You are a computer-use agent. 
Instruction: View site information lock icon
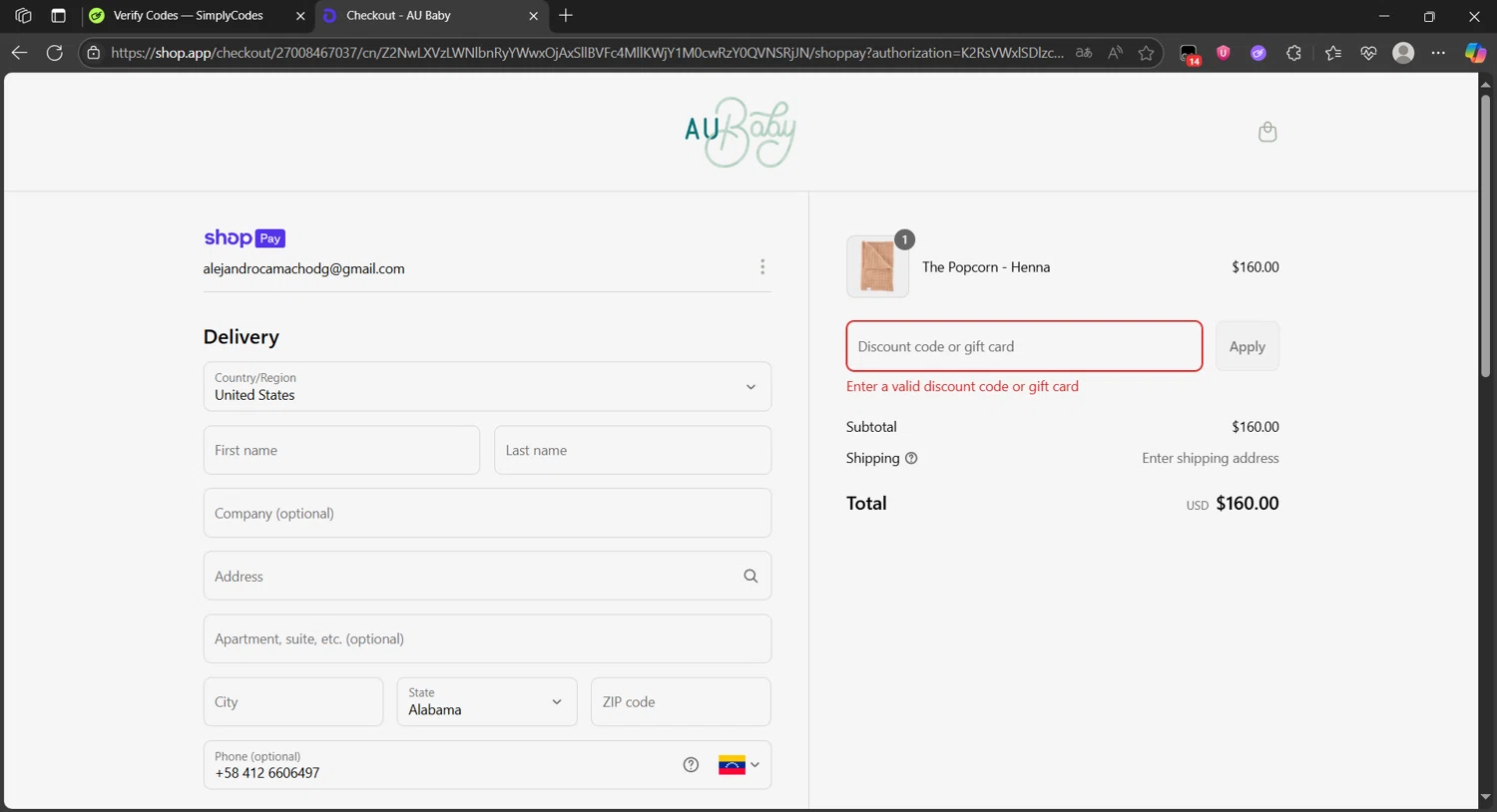pyautogui.click(x=94, y=53)
